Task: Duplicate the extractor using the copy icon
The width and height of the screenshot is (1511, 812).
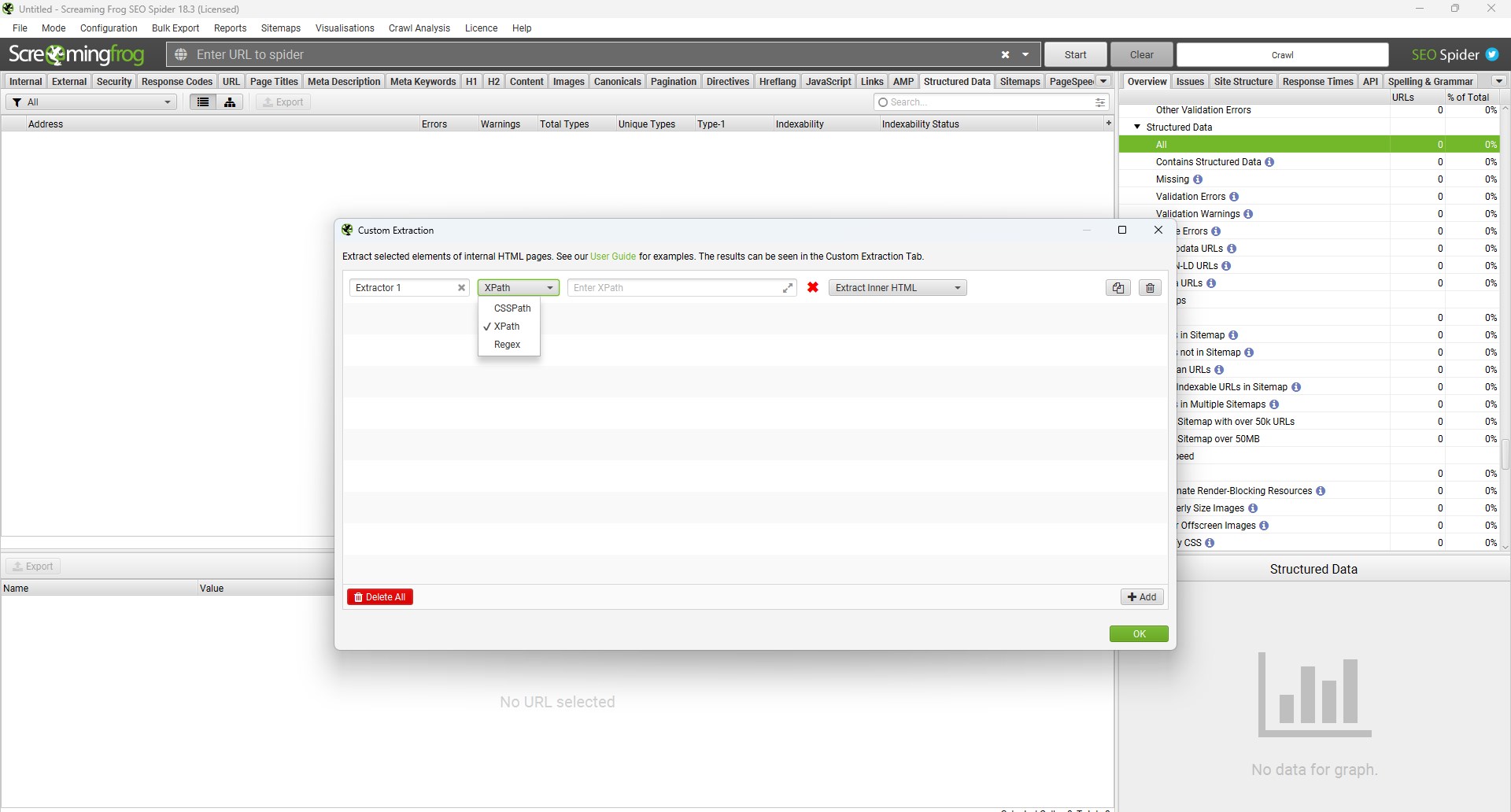Action: click(1118, 287)
